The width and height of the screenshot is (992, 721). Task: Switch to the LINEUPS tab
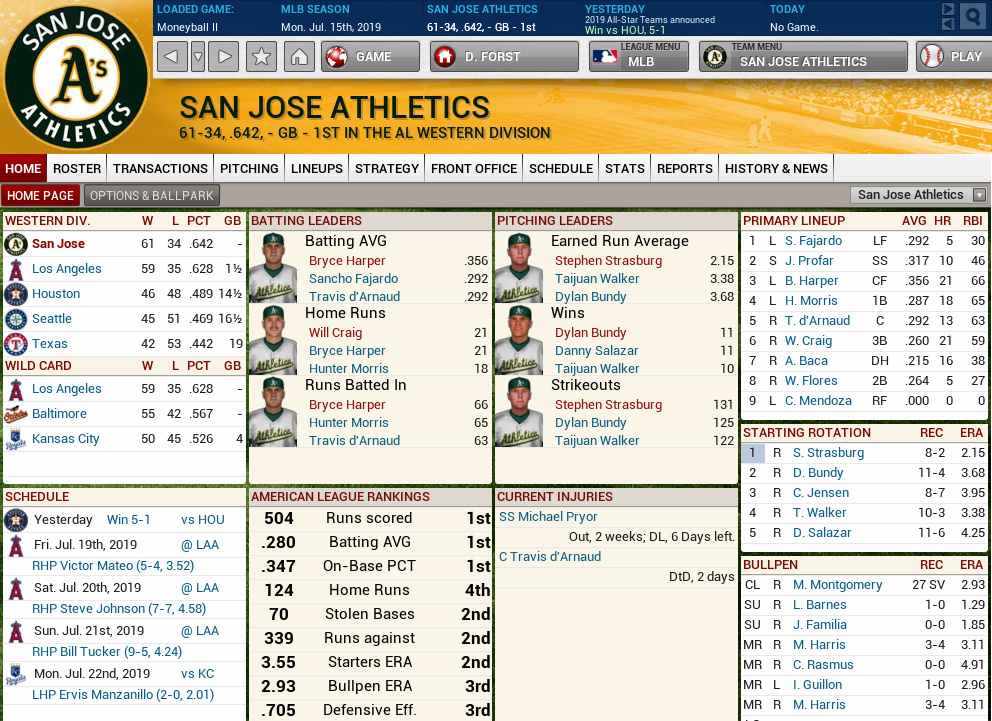[x=316, y=168]
